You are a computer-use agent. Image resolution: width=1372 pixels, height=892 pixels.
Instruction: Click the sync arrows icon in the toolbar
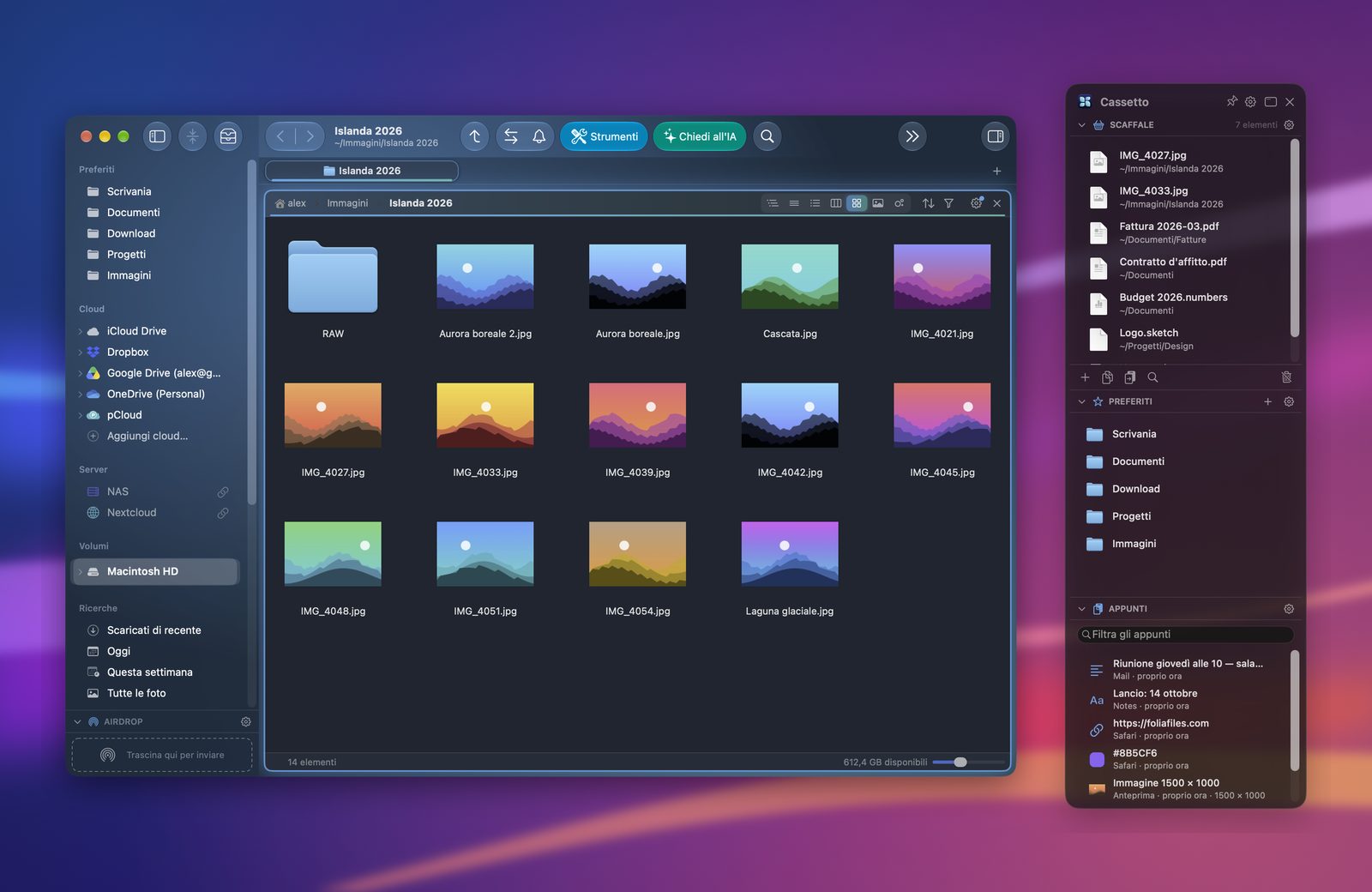511,136
